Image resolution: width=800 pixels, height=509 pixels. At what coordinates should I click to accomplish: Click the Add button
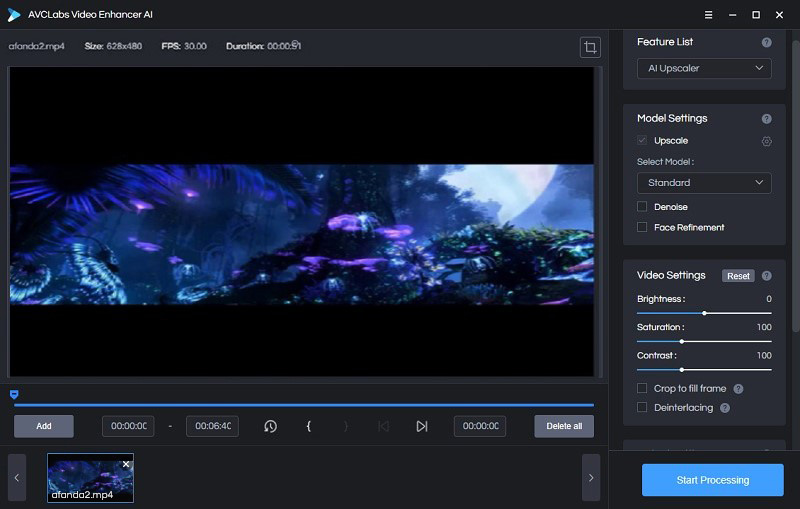[44, 426]
